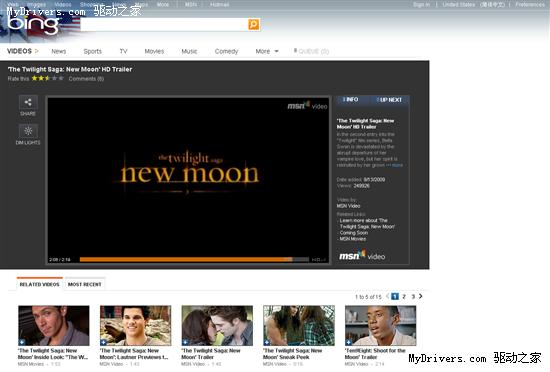The image size is (550, 372).
Task: Open the Shoot for the Moon Trailer title link
Action: coord(375,354)
